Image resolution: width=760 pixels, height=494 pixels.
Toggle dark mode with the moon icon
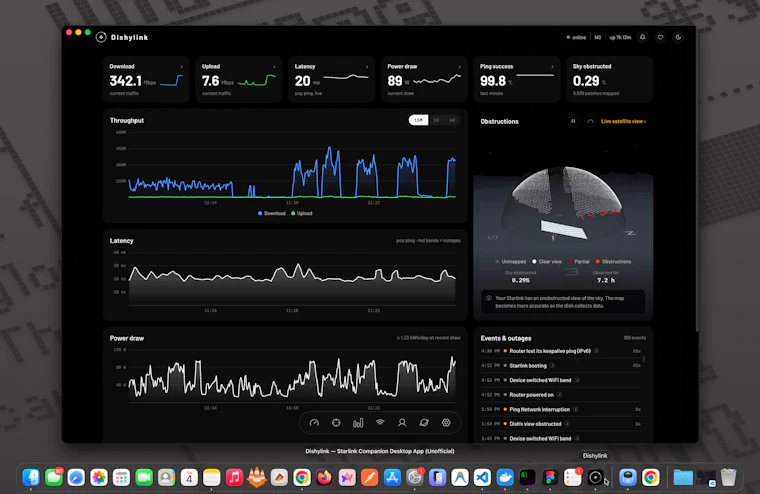tap(678, 37)
